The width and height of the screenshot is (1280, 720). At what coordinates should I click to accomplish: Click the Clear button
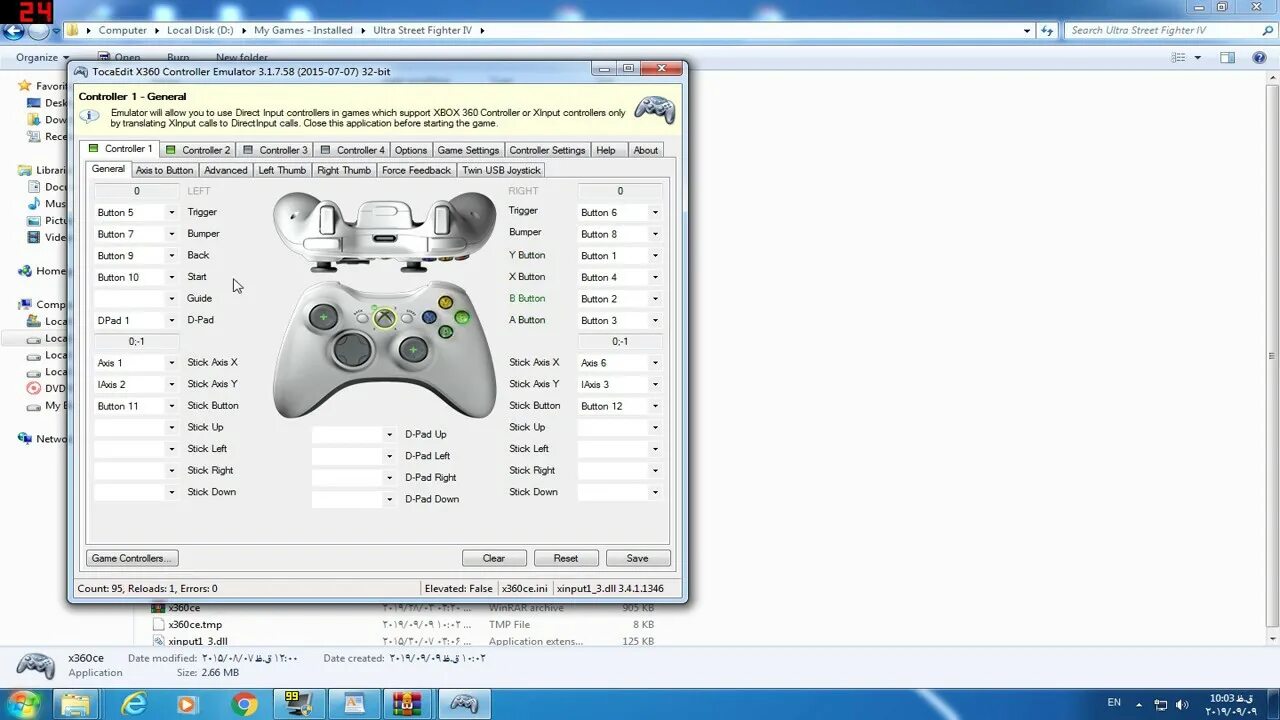click(x=494, y=558)
